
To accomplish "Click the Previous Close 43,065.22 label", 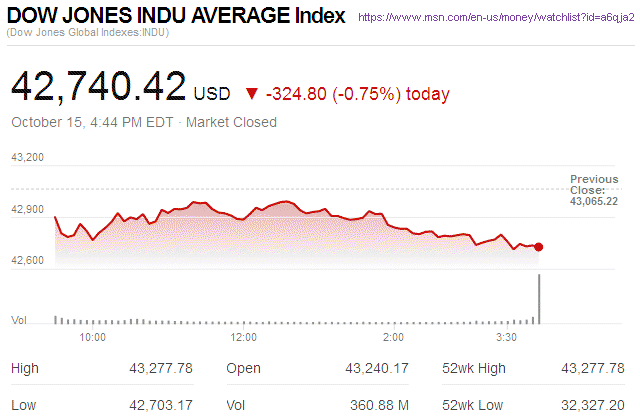I will pyautogui.click(x=594, y=190).
